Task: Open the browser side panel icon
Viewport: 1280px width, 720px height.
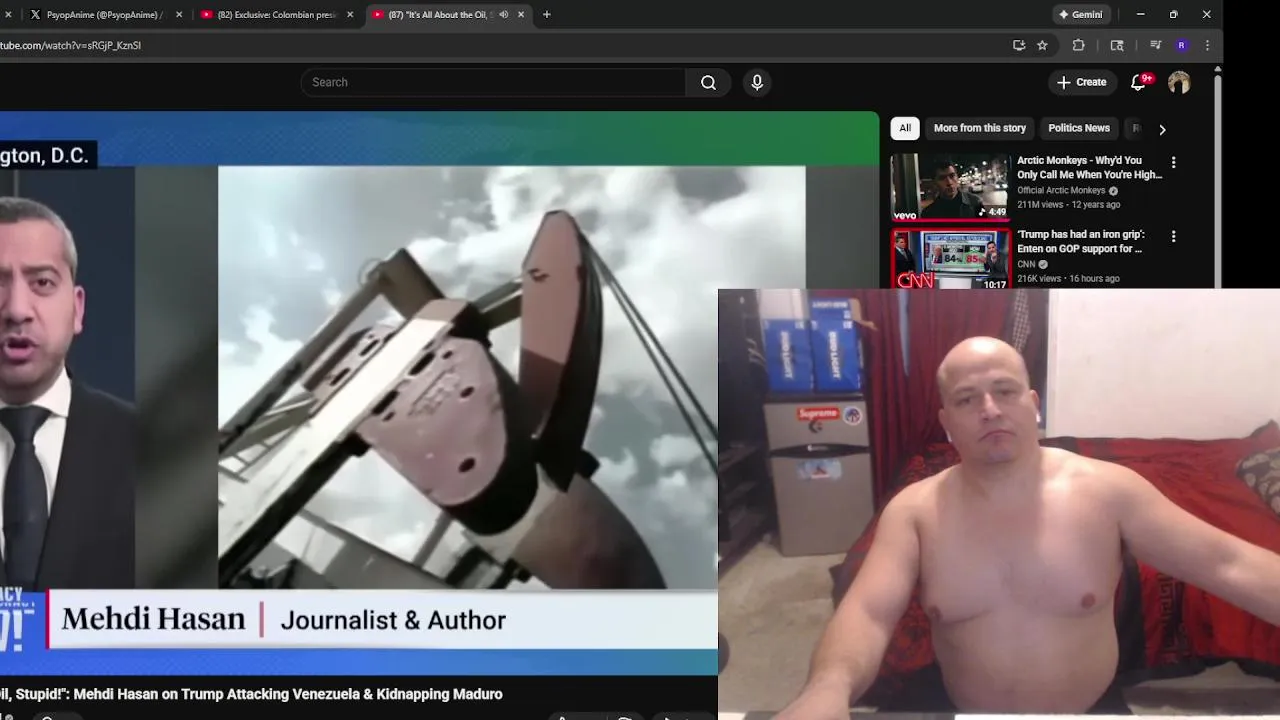Action: tap(1117, 45)
